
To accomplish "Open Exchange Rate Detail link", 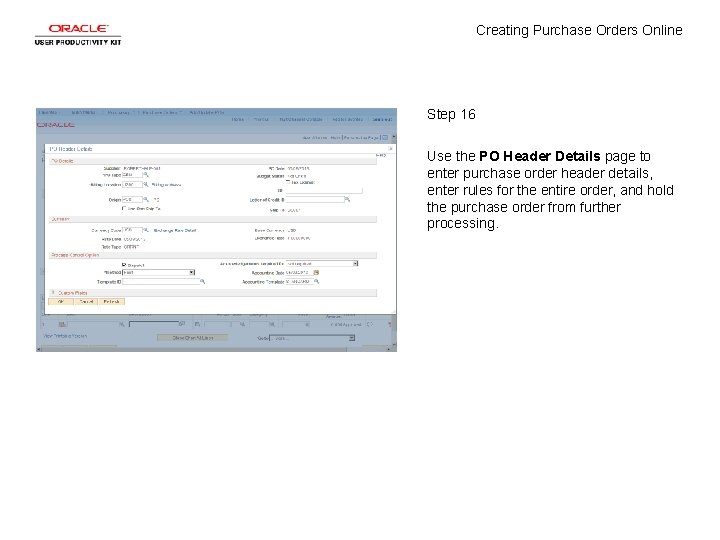I will pos(175,231).
